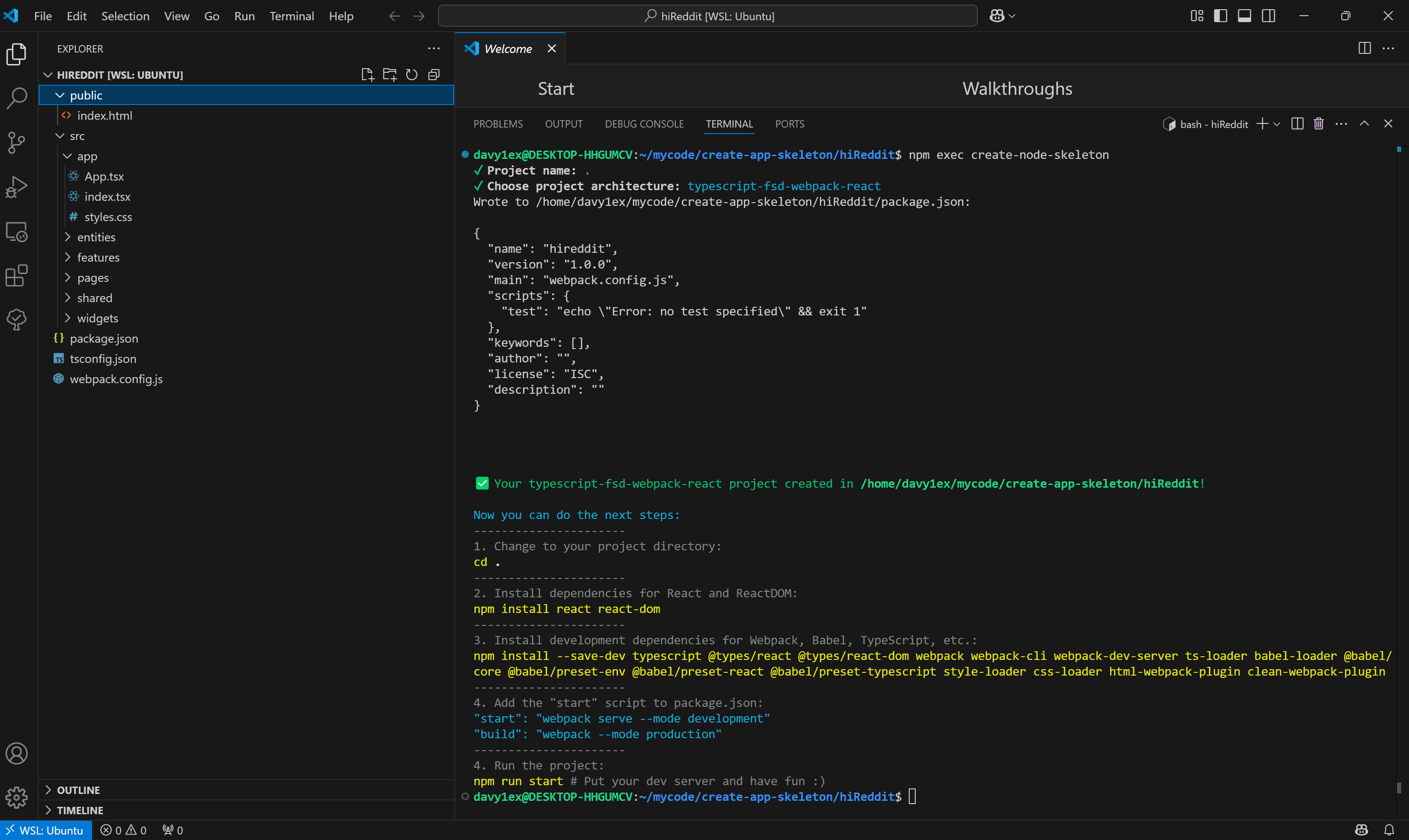Refresh the Explorer file tree
This screenshot has height=840, width=1409.
[x=411, y=75]
